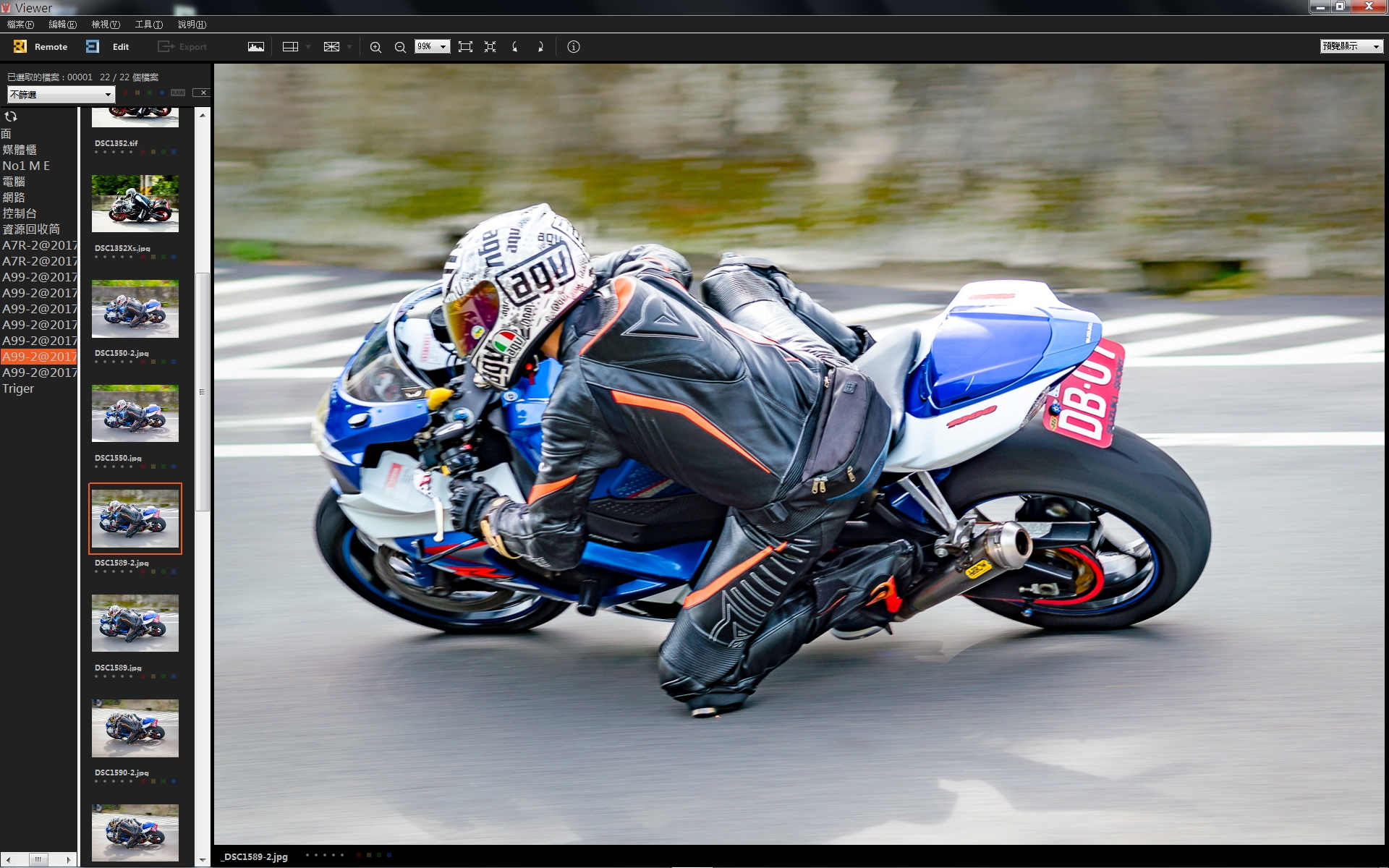Set third rating dot on DSC1590-2.jpg

[114, 781]
